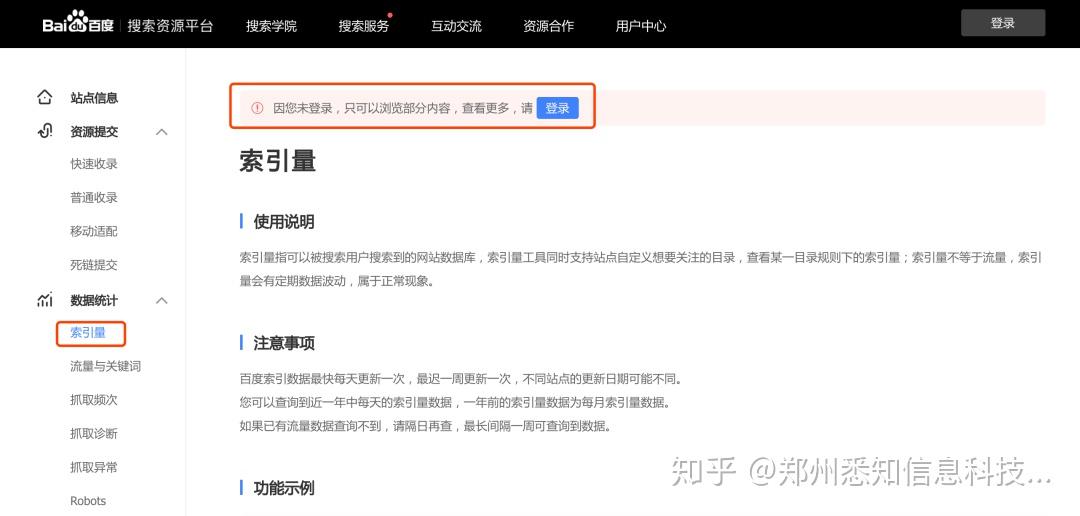Screen dimensions: 1080x516
Task: Click paragraph starting 索引量指可以被搜索用户
Action: pyautogui.click(x=641, y=269)
